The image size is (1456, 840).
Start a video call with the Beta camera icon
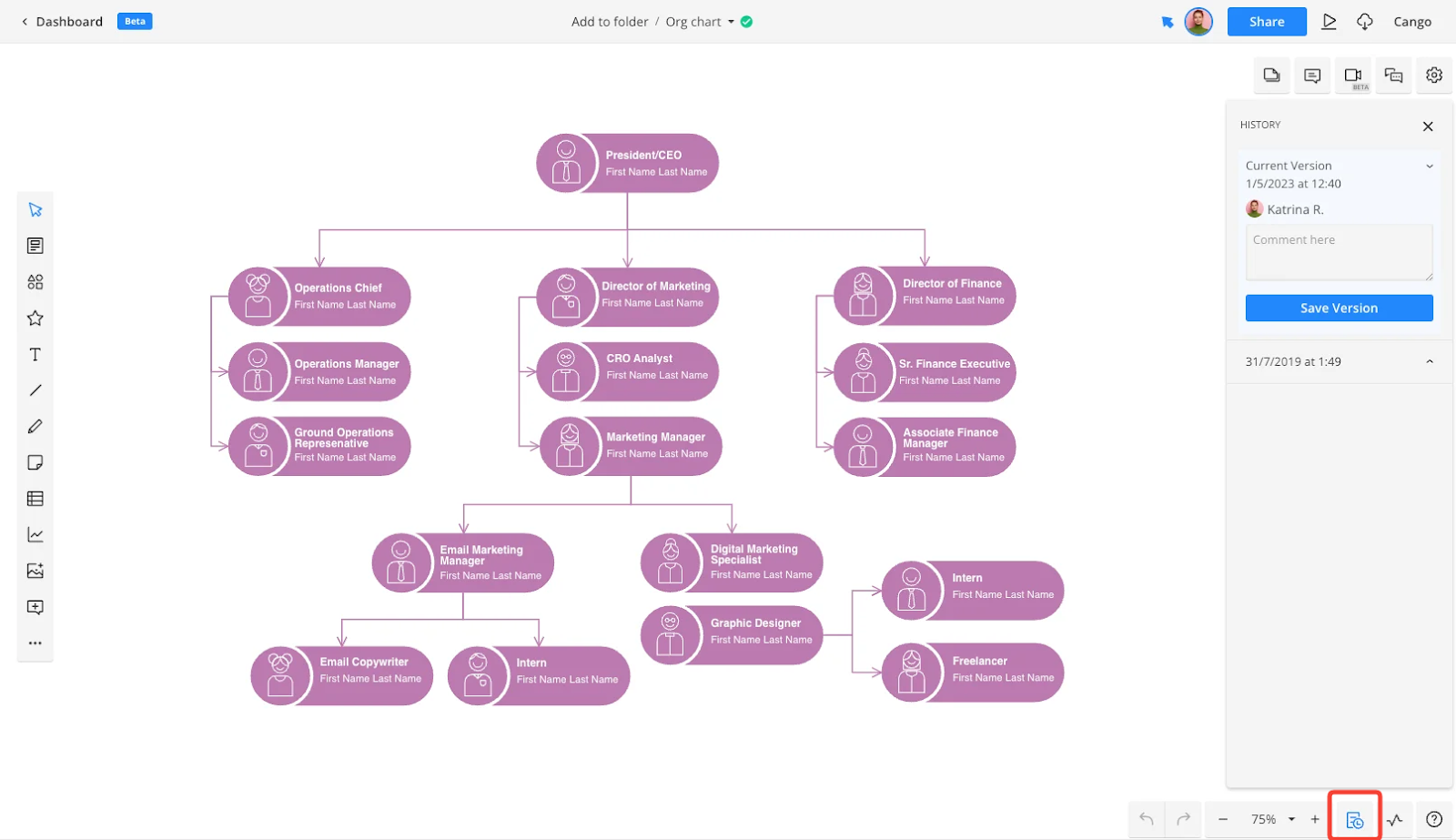click(1352, 76)
